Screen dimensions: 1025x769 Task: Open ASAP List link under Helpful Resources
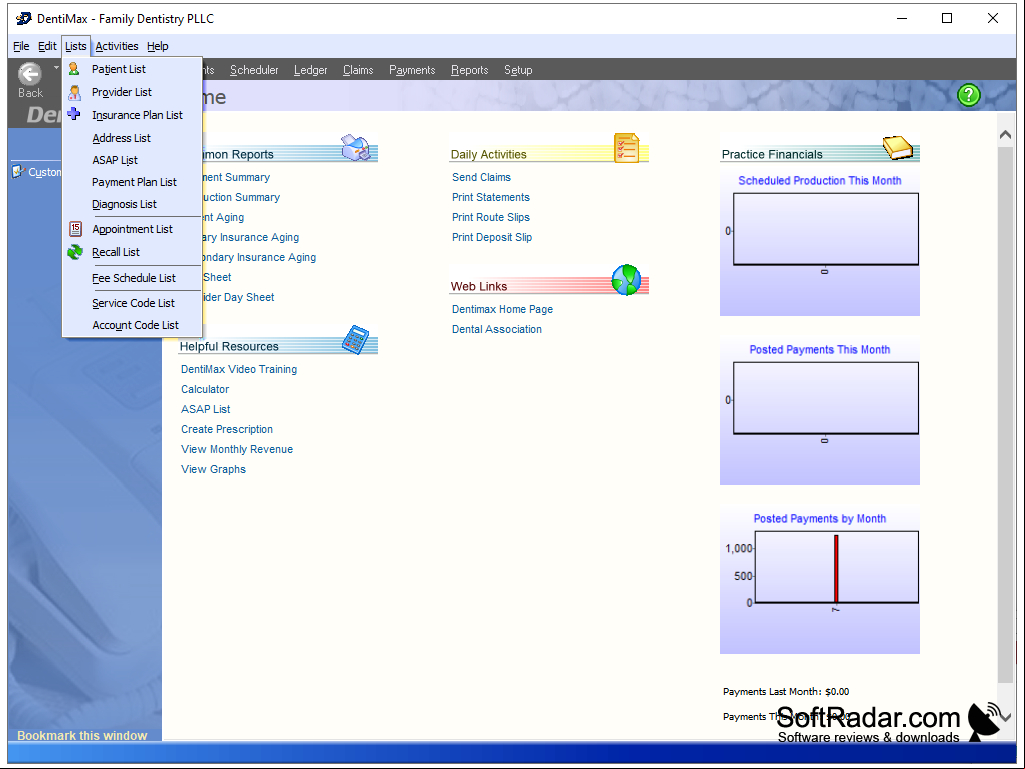pyautogui.click(x=206, y=409)
